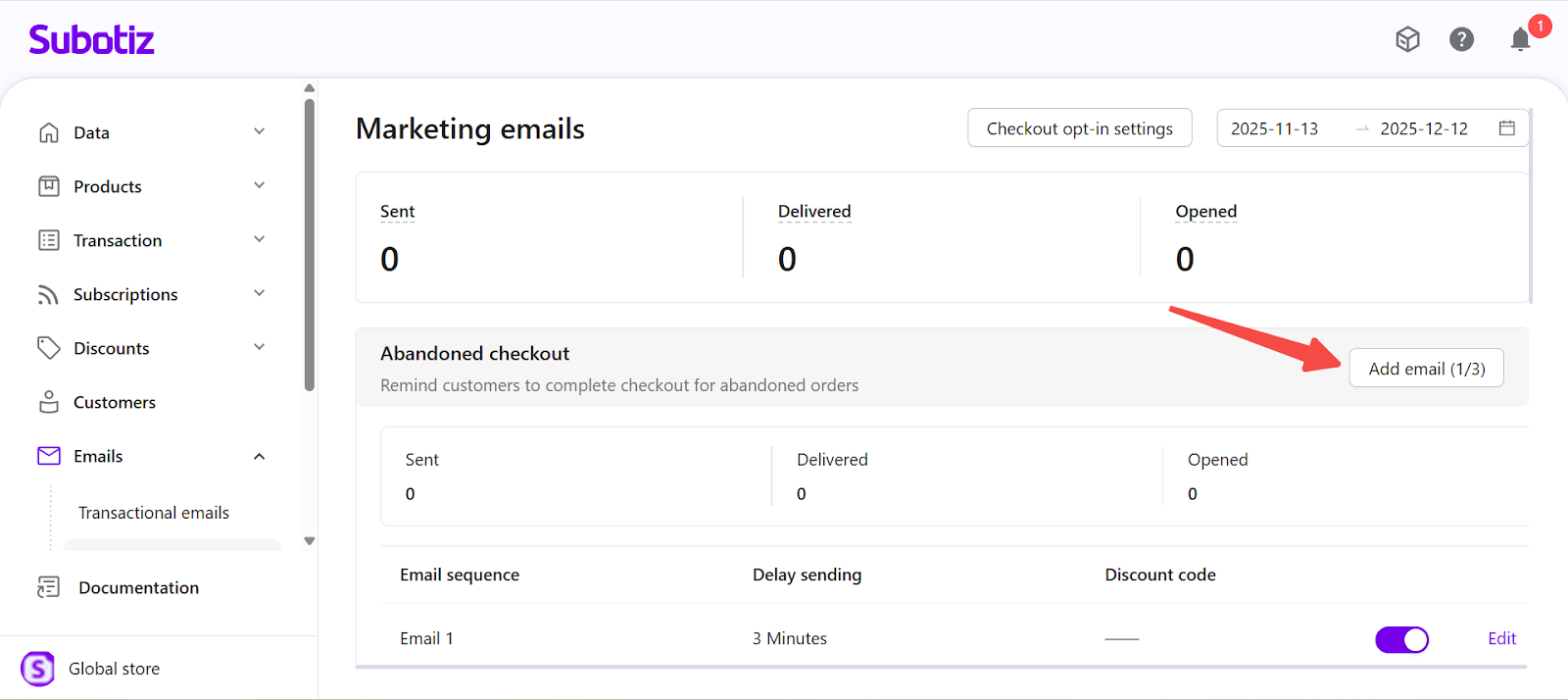Viewport: 1568px width, 700px height.
Task: Expand the Subscriptions chevron
Action: [259, 294]
